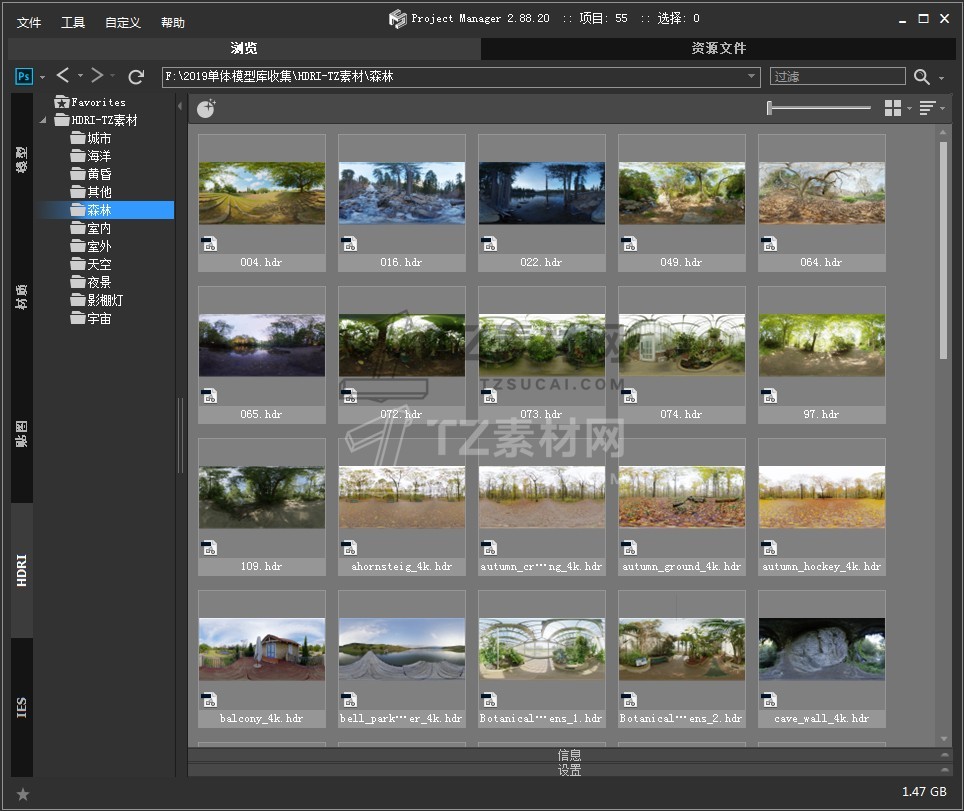This screenshot has height=811, width=964.
Task: Select the 049.hdr thumbnail
Action: point(682,203)
